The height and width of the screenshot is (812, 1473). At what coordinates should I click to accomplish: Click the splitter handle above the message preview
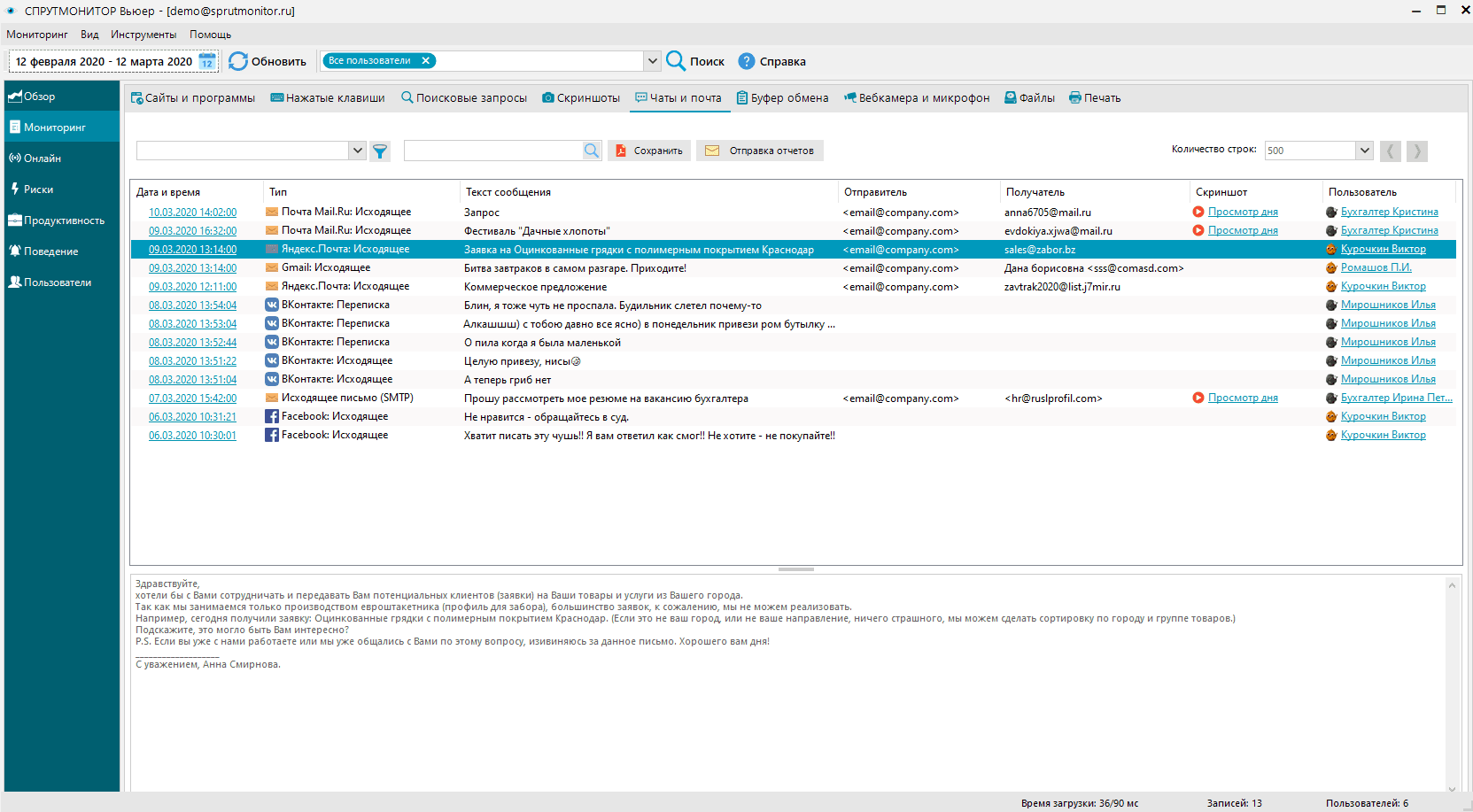click(x=795, y=569)
